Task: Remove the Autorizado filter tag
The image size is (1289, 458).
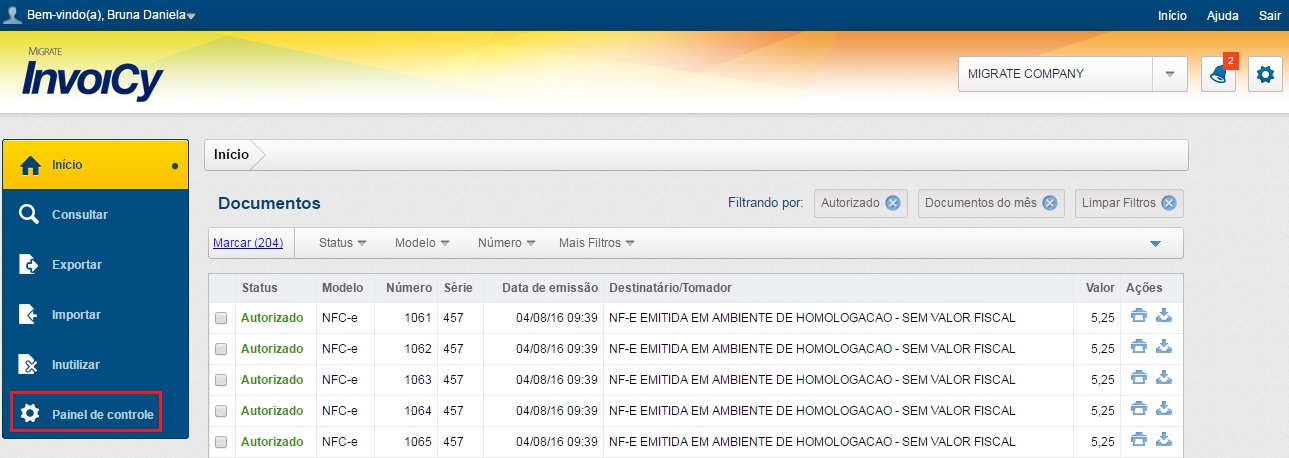Action: (892, 203)
